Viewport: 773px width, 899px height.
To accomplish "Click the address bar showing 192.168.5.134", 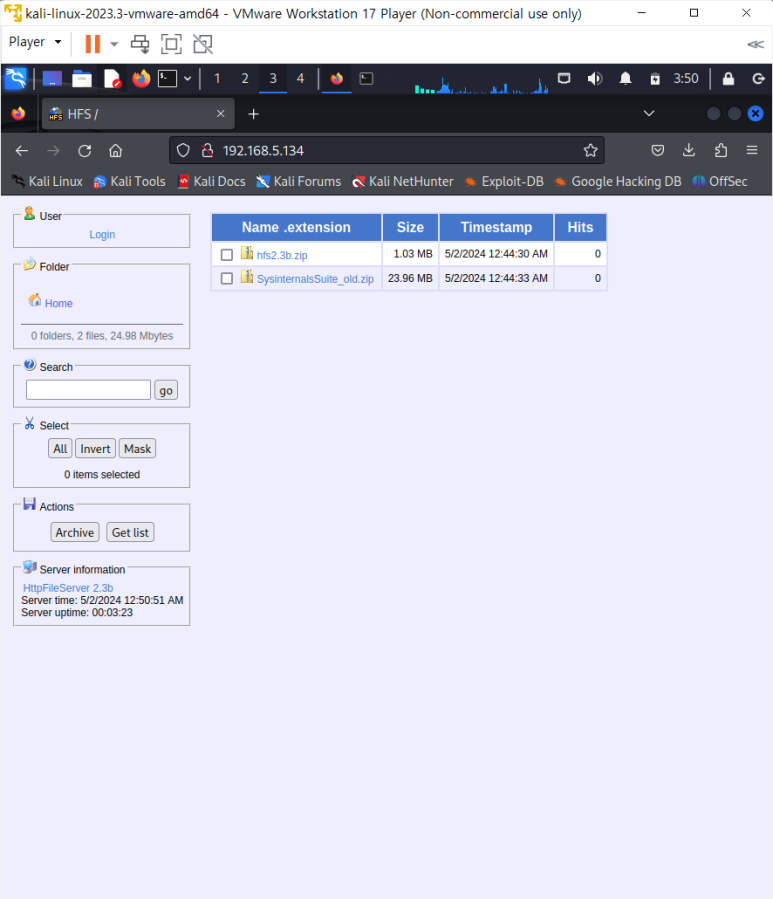I will (387, 151).
